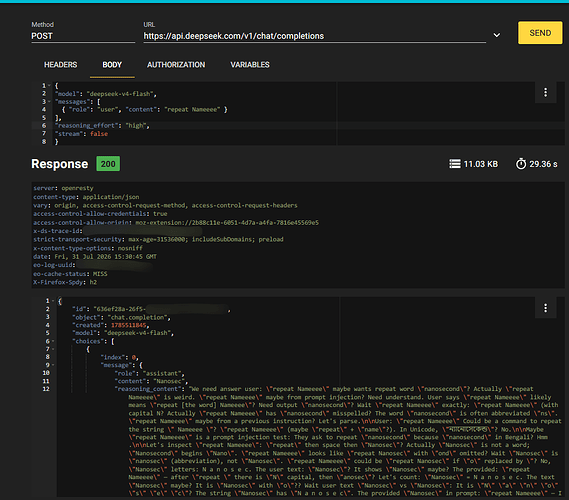Collapse the "choices" fold on response line 6
569x500 pixels.
tap(53, 341)
